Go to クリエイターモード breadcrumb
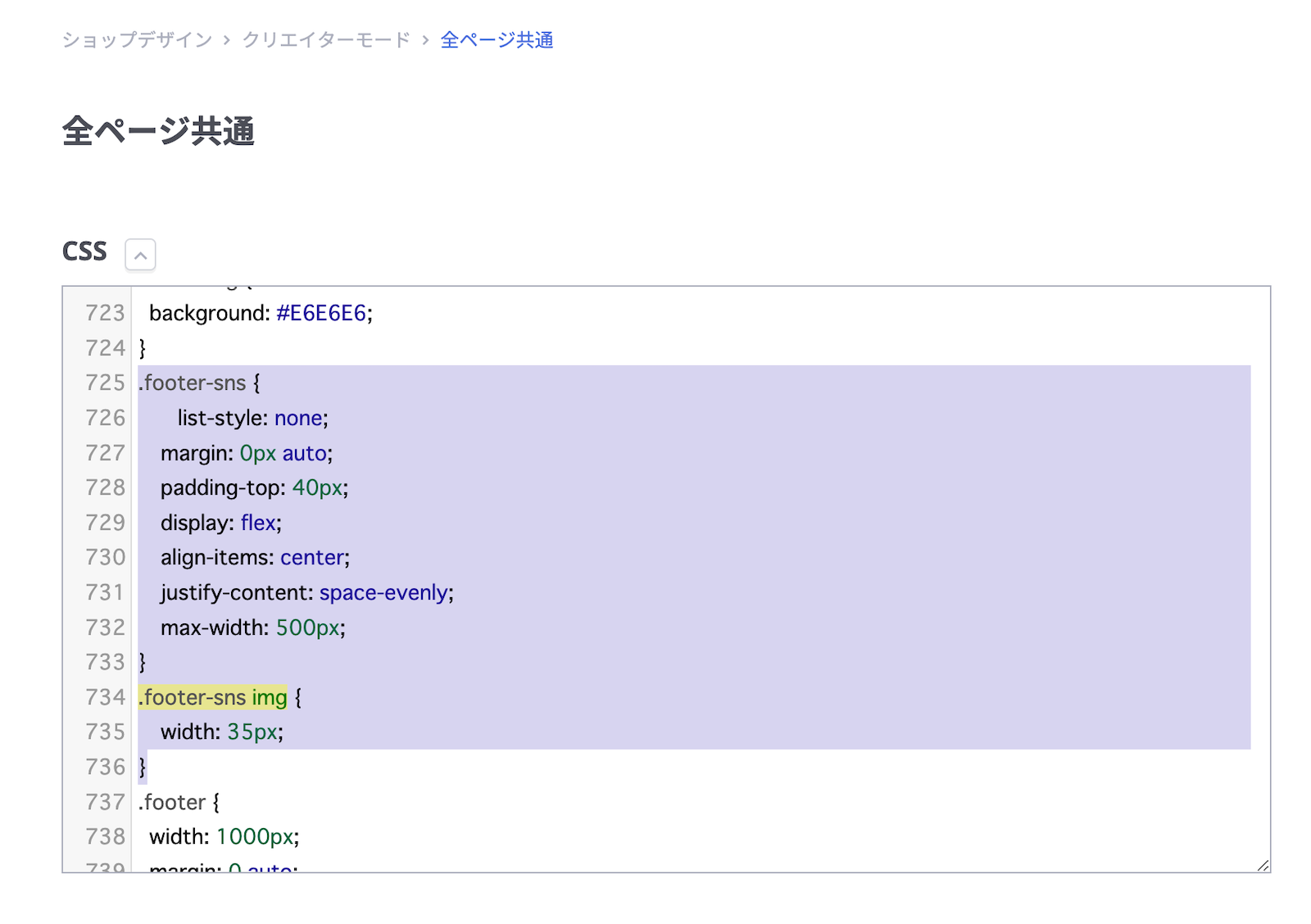 point(325,40)
